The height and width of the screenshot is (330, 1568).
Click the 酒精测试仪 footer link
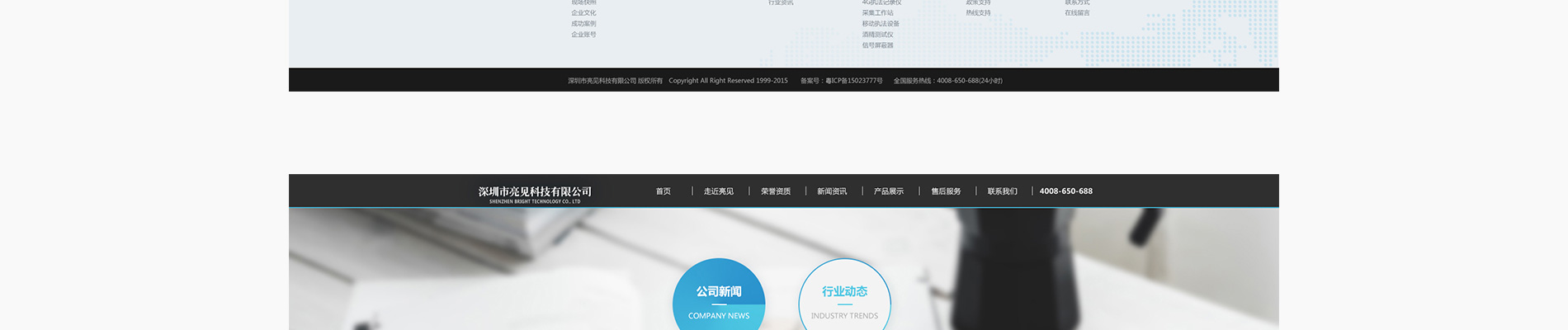(877, 35)
